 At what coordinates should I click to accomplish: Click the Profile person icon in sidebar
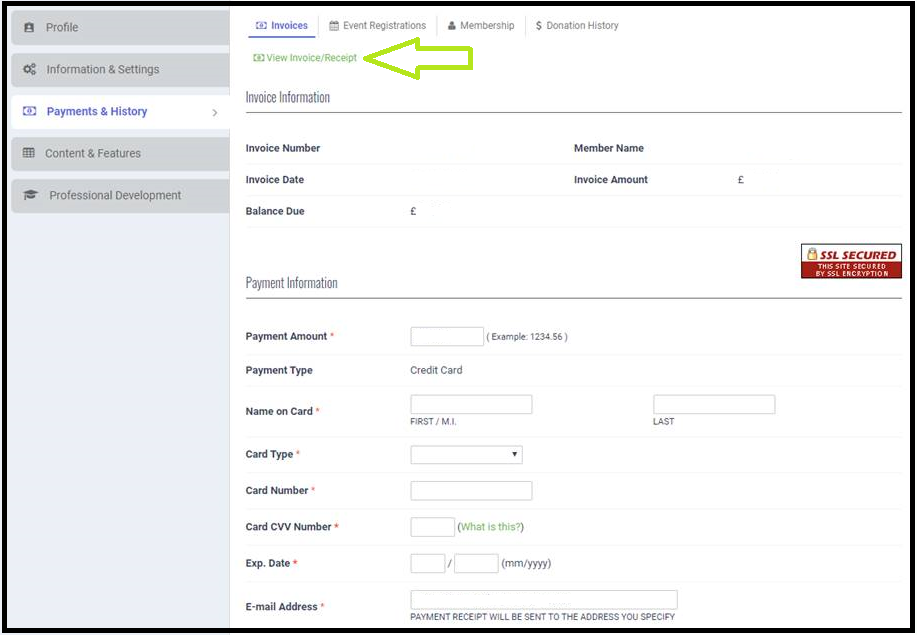29,27
